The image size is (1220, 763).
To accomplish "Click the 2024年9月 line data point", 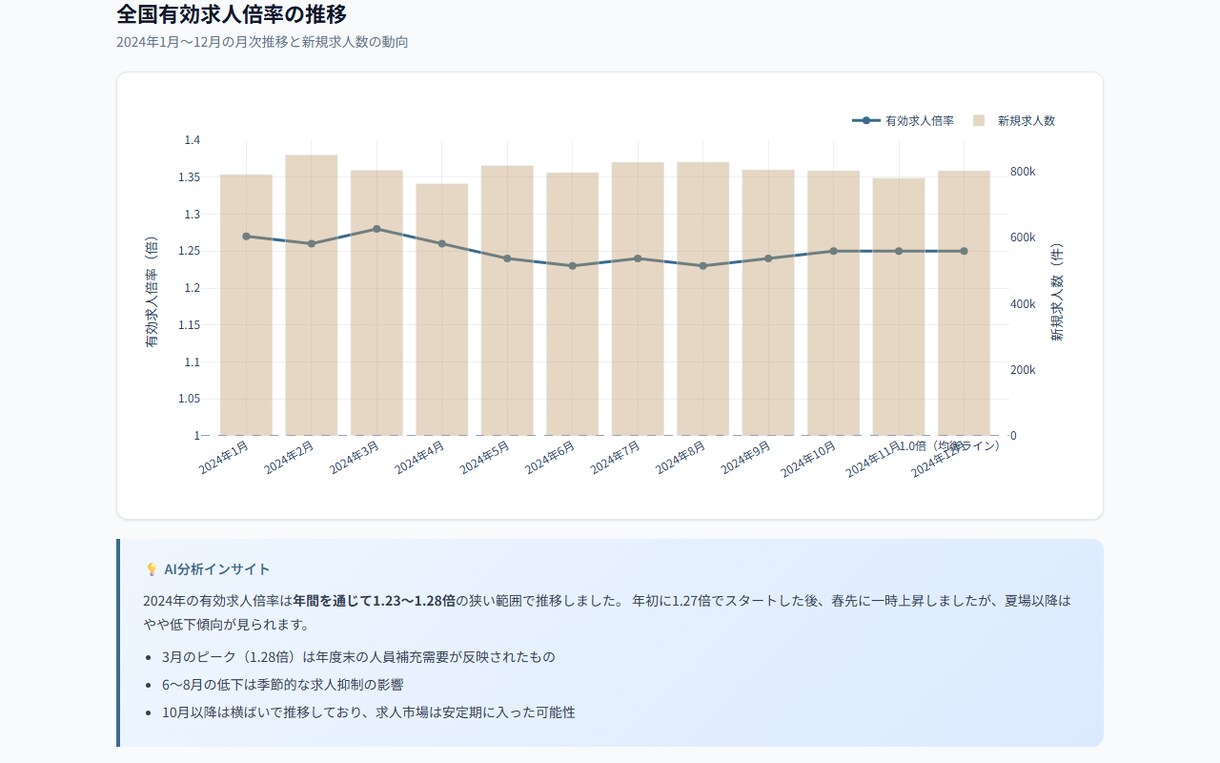I will tap(768, 258).
